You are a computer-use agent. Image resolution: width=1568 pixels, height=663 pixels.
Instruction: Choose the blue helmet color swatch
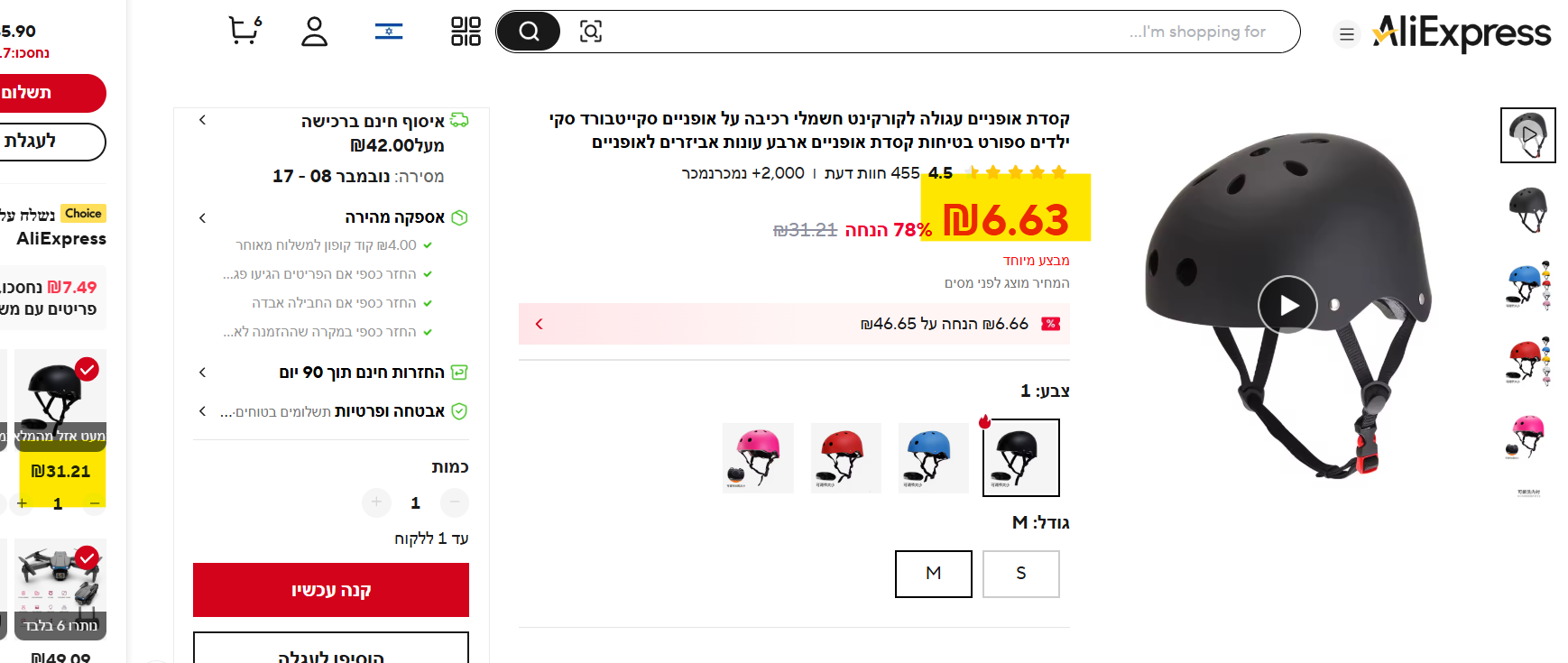point(933,457)
